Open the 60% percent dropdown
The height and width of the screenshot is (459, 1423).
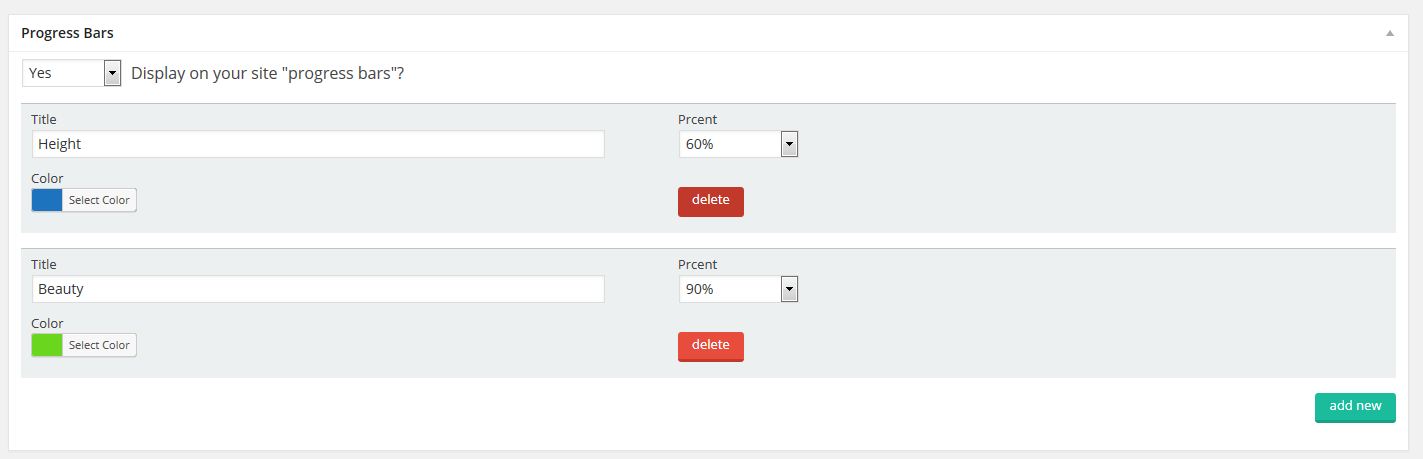738,144
